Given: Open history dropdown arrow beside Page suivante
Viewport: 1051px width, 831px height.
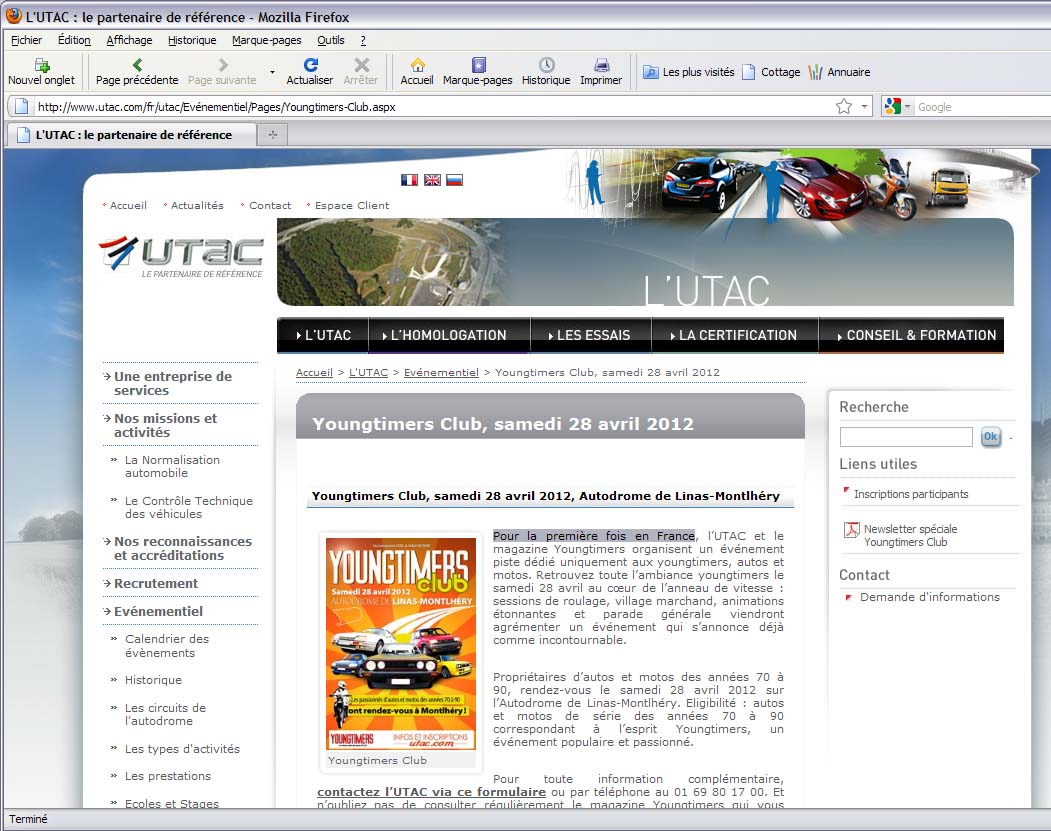Looking at the screenshot, I should tap(272, 72).
